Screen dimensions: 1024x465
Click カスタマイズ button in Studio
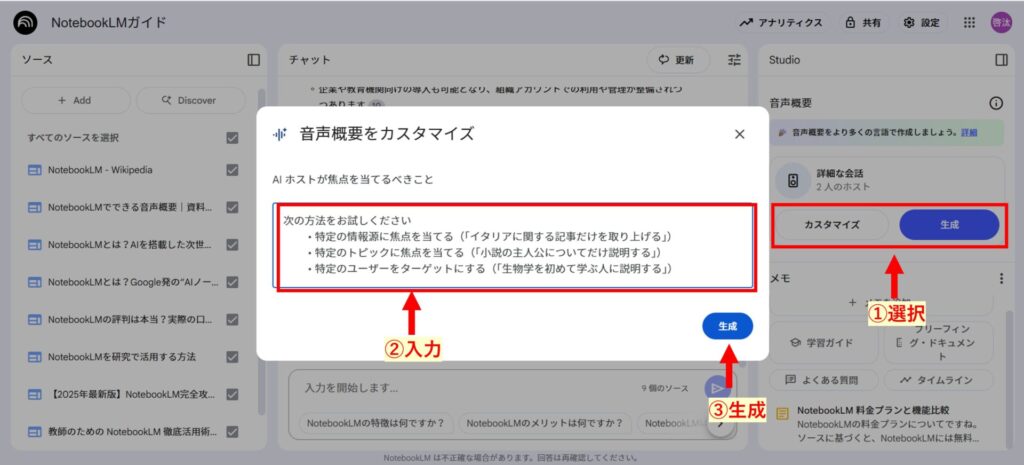831,225
